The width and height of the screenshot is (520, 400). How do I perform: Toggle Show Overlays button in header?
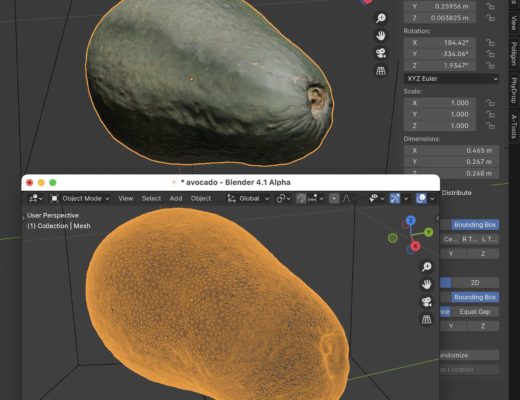coord(421,199)
